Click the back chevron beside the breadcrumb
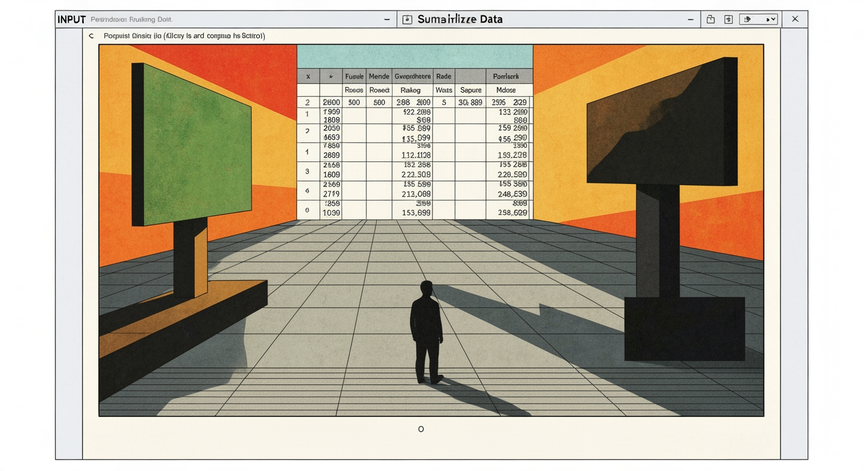 [91, 36]
